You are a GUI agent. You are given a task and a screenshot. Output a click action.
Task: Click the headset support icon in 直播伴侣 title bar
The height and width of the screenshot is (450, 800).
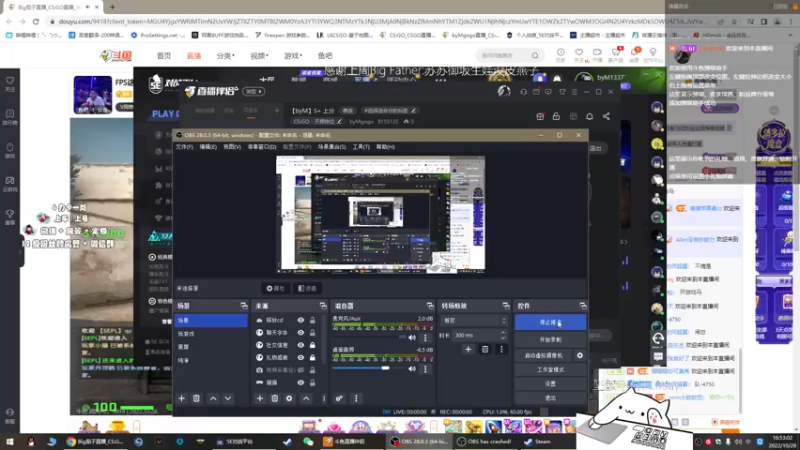pyautogui.click(x=523, y=92)
